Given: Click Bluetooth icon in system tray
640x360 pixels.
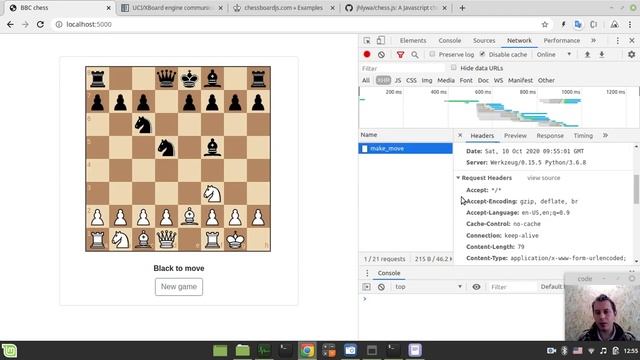Looking at the screenshot, I should pos(564,351).
